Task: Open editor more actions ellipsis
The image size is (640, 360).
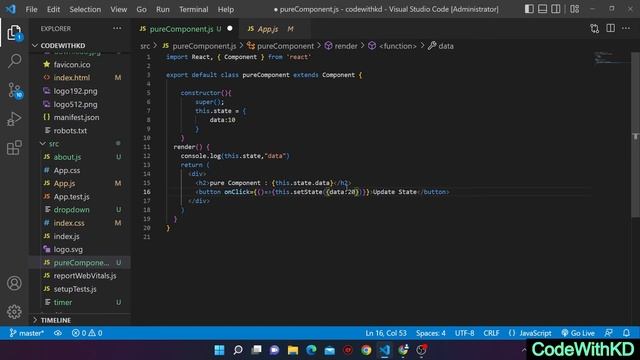Action: coord(626,29)
